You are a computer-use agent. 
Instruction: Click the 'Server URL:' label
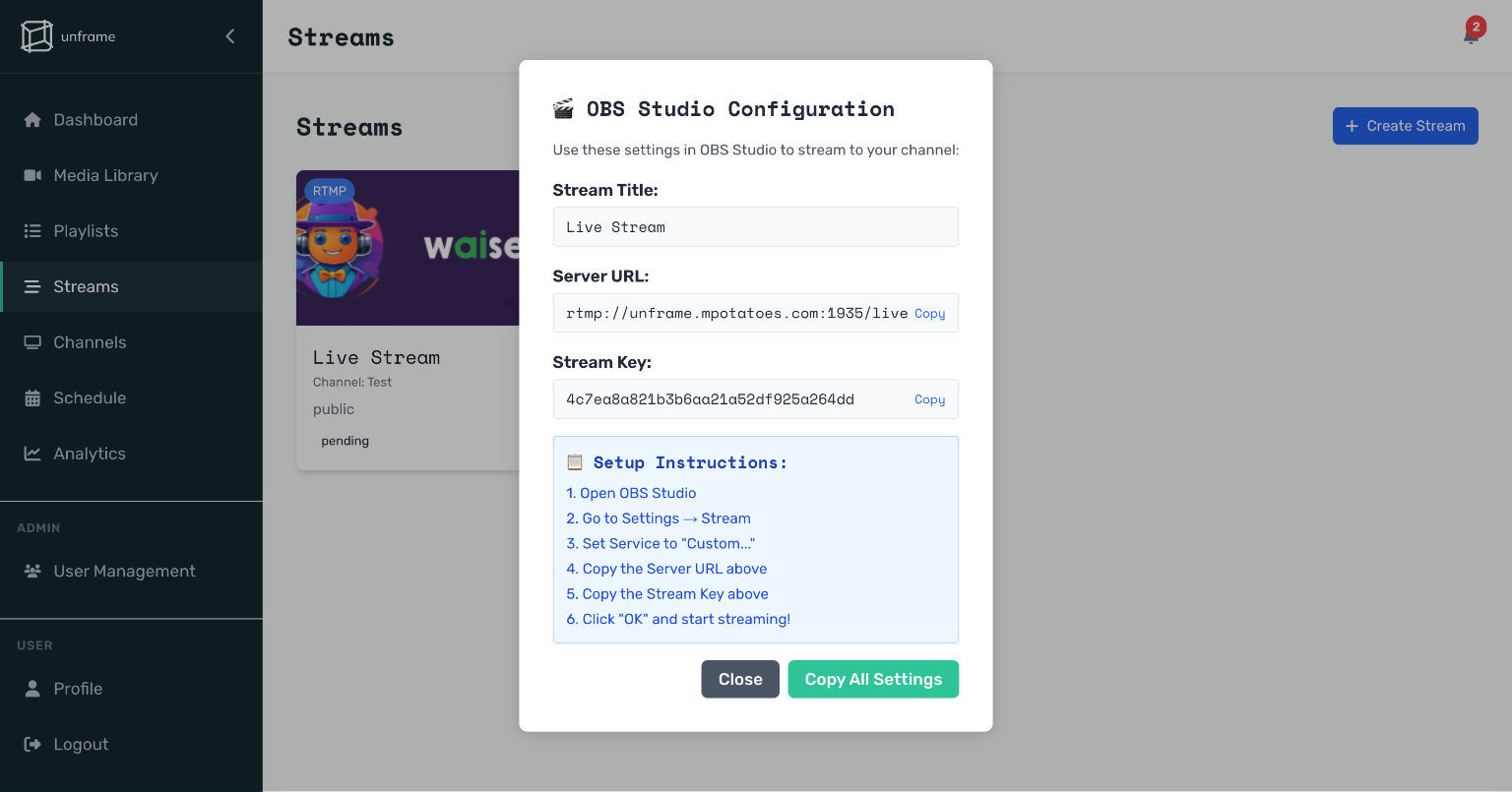click(x=600, y=276)
